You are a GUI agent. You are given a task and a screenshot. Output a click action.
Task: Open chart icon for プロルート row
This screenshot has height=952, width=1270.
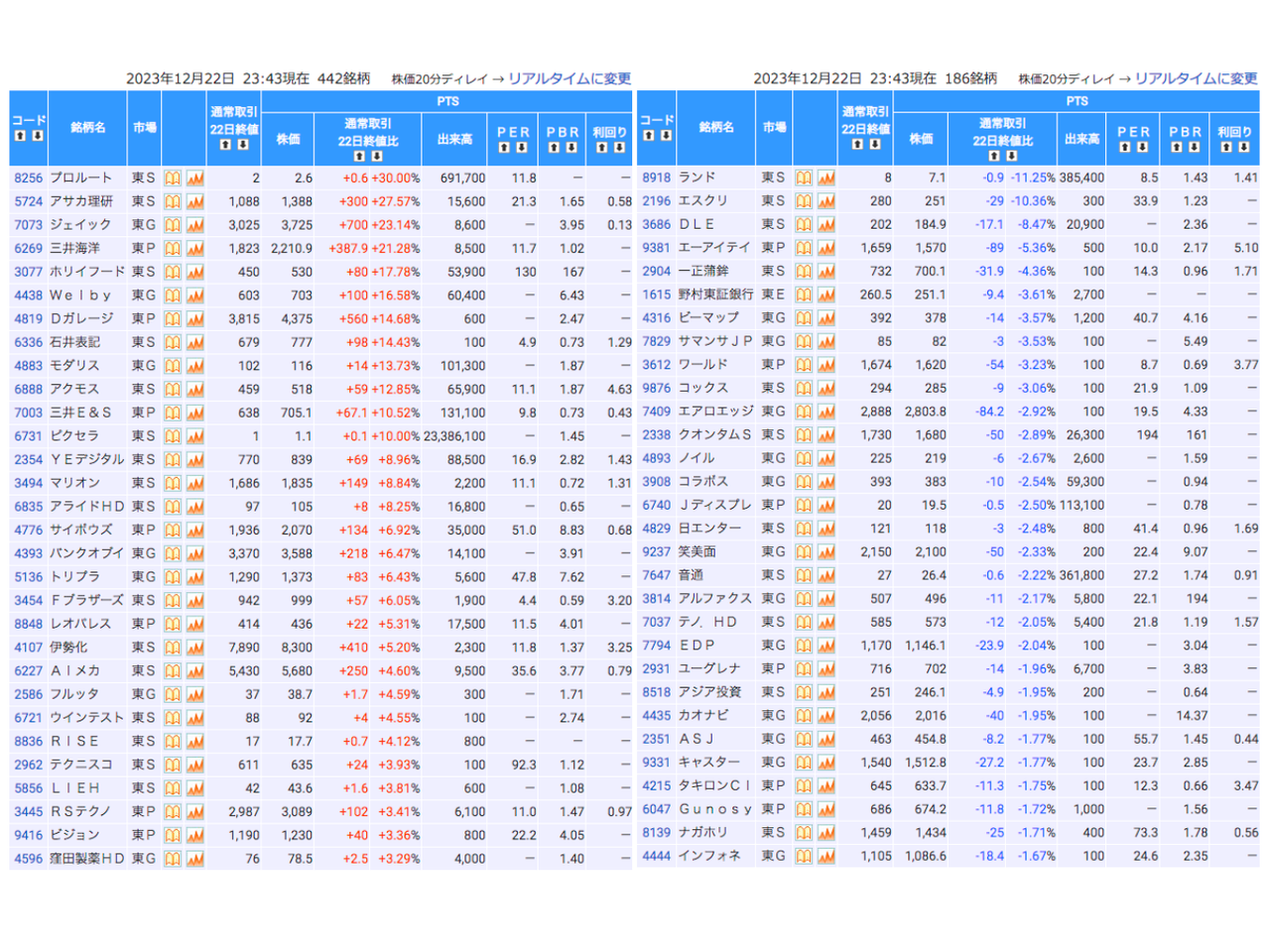point(195,178)
